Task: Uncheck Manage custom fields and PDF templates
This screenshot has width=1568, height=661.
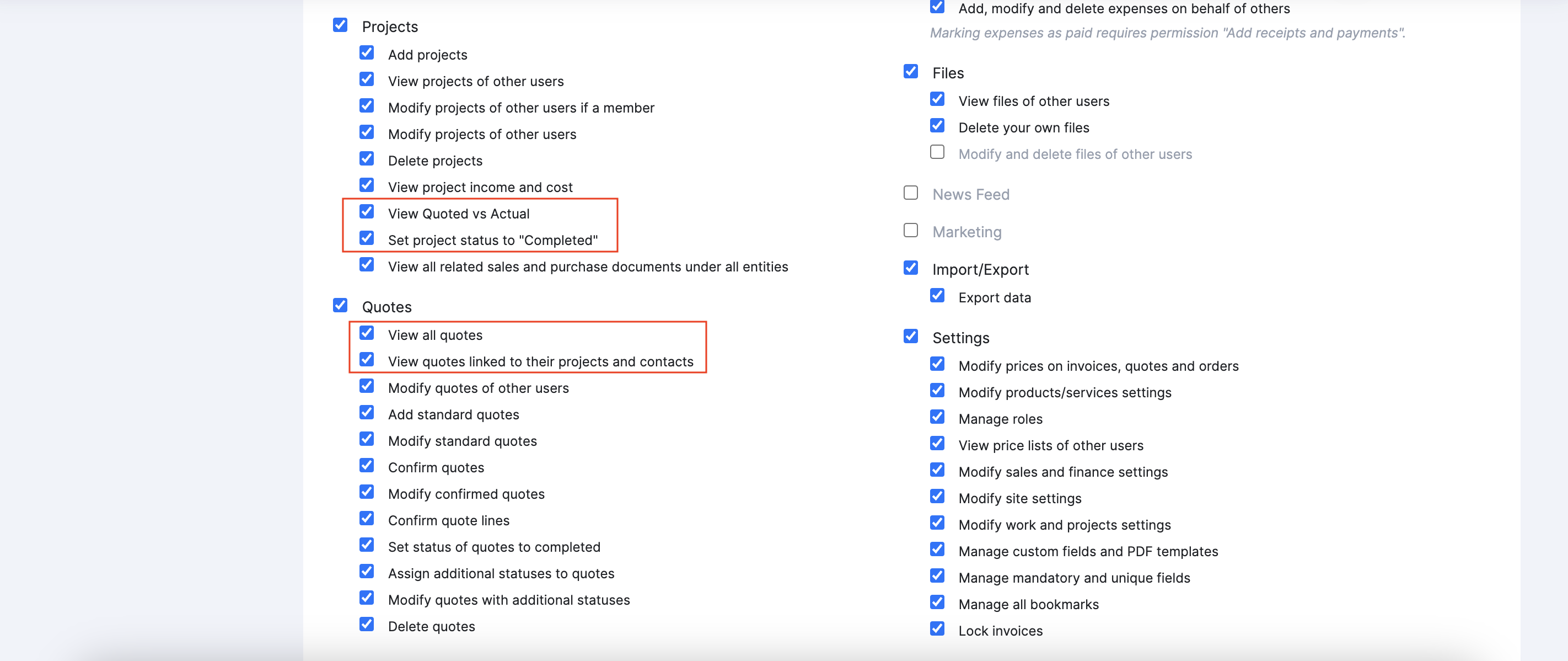Action: pos(937,549)
